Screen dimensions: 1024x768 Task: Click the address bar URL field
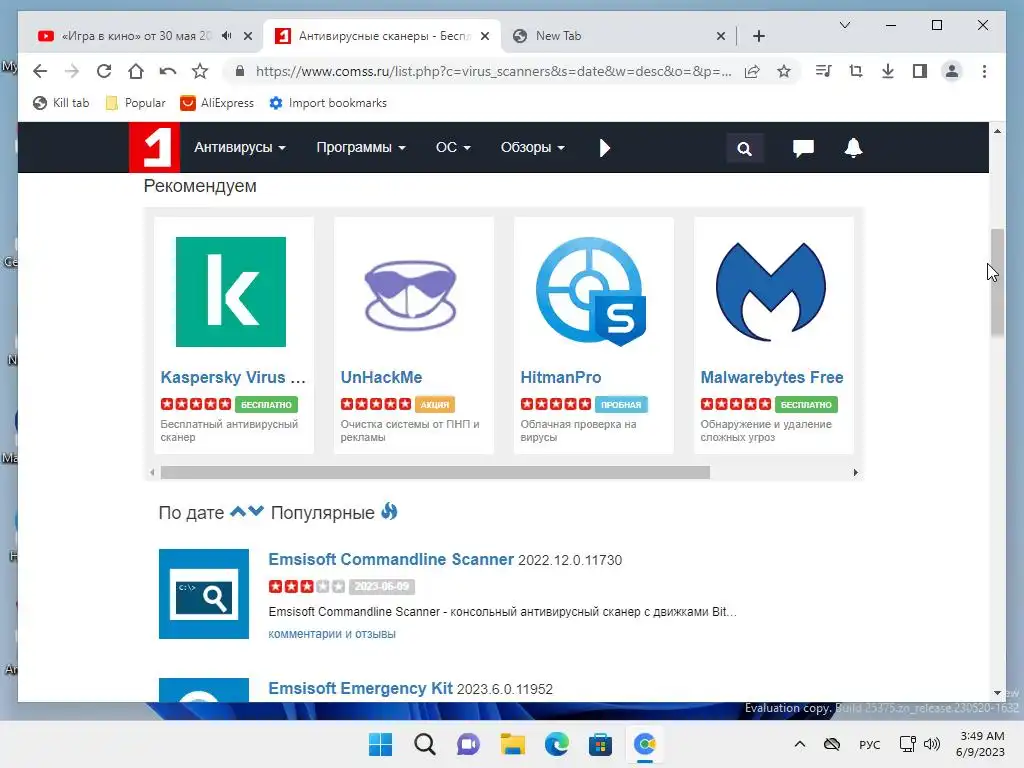pyautogui.click(x=494, y=71)
